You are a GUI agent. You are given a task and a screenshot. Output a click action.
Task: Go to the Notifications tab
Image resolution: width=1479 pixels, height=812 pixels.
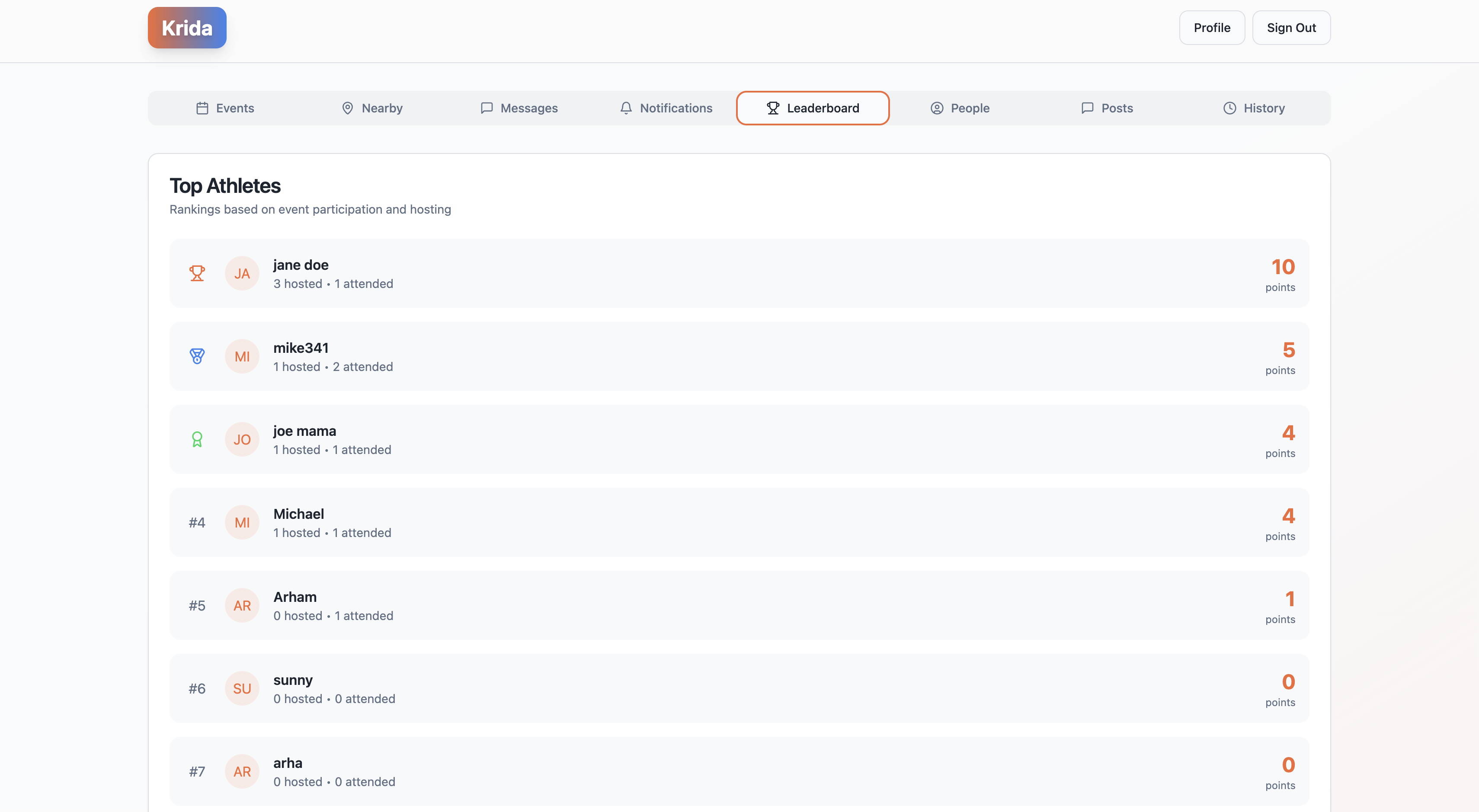coord(666,108)
